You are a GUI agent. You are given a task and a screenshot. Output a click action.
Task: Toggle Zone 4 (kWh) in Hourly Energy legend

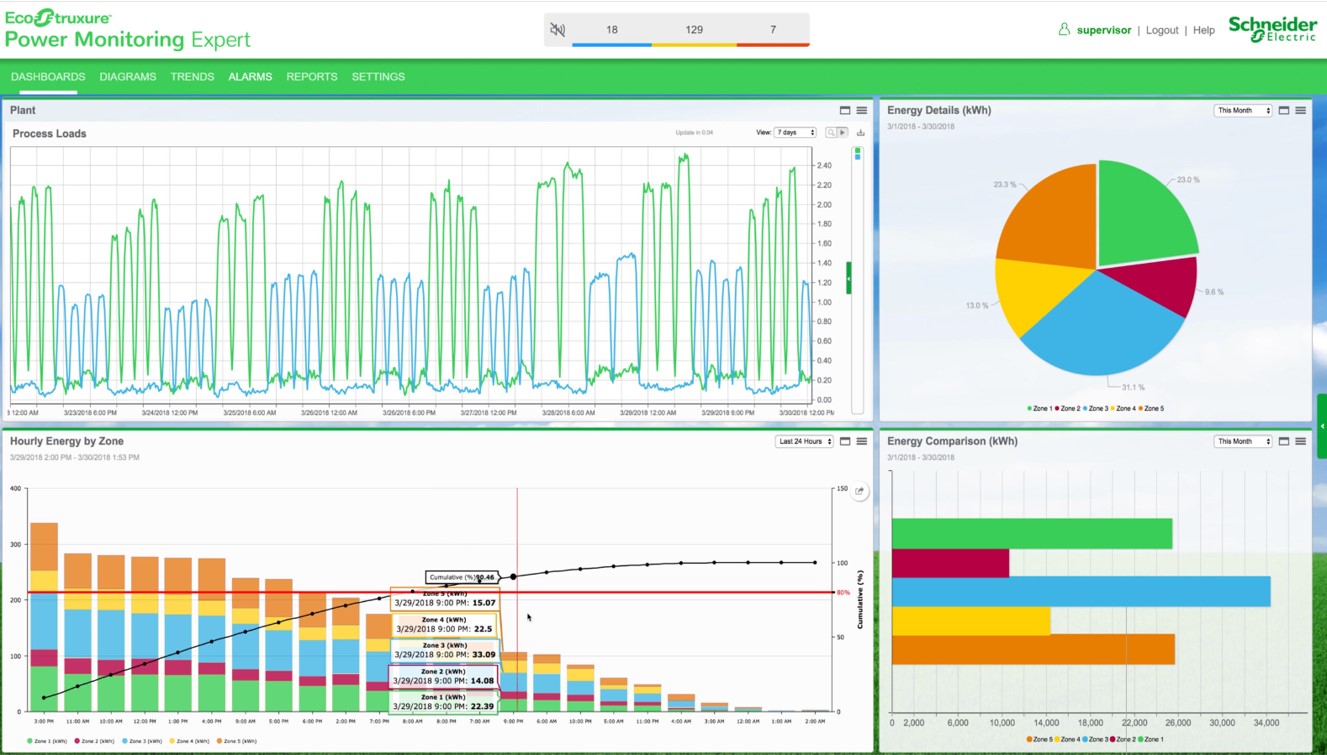pos(189,741)
